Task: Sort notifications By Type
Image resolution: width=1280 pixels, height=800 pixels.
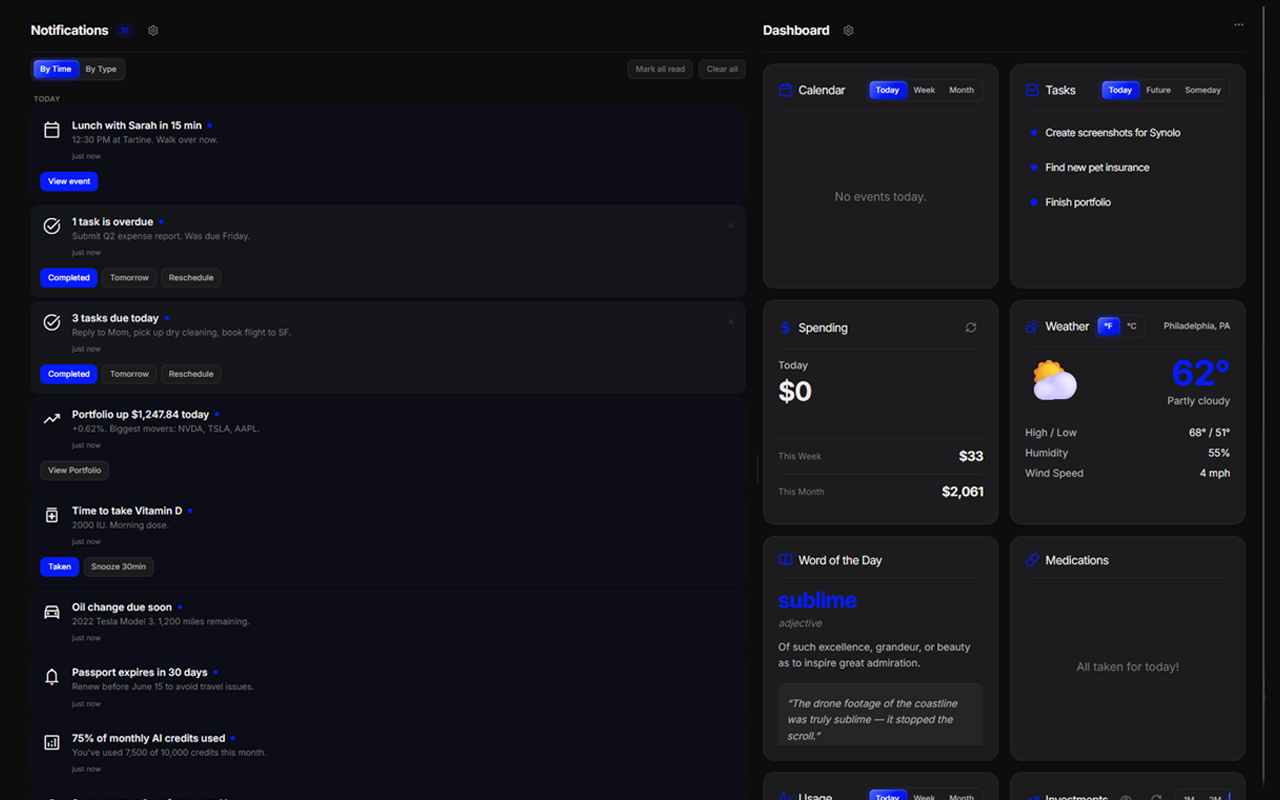Action: coord(101,69)
